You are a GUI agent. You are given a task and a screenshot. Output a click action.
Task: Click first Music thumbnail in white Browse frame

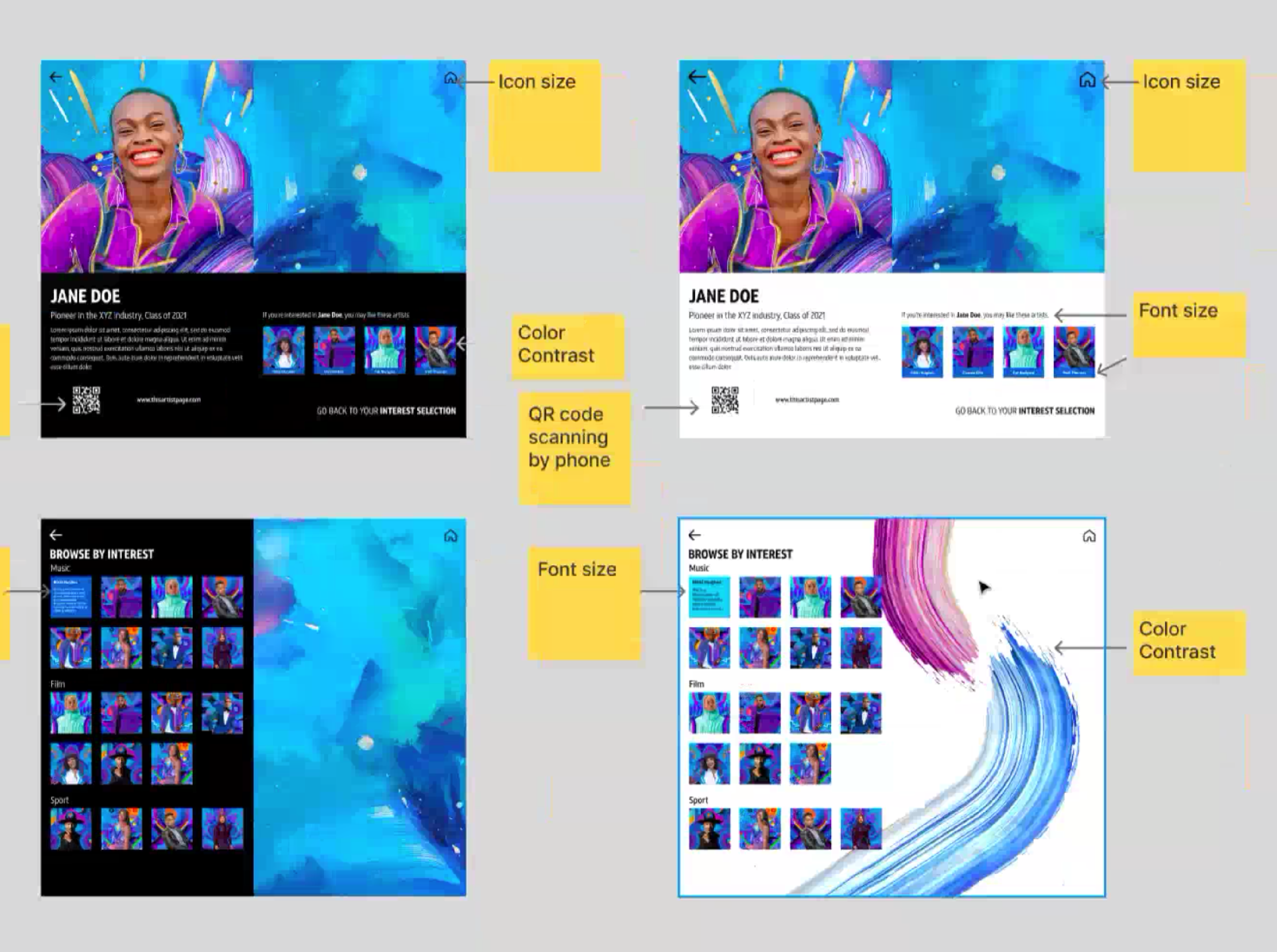point(710,597)
